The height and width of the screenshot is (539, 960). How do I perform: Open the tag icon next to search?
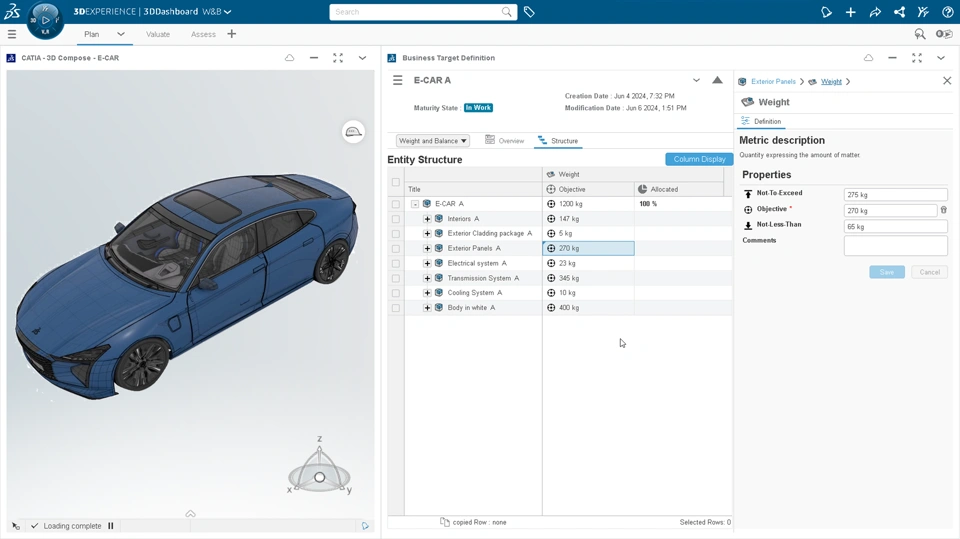point(529,12)
